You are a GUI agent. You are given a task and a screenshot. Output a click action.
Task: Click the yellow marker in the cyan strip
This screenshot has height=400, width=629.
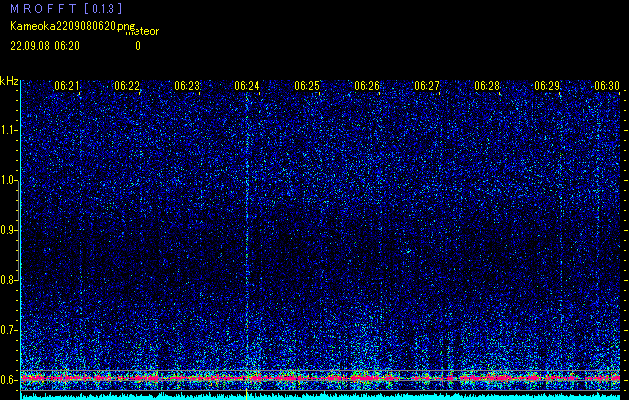tap(246, 394)
